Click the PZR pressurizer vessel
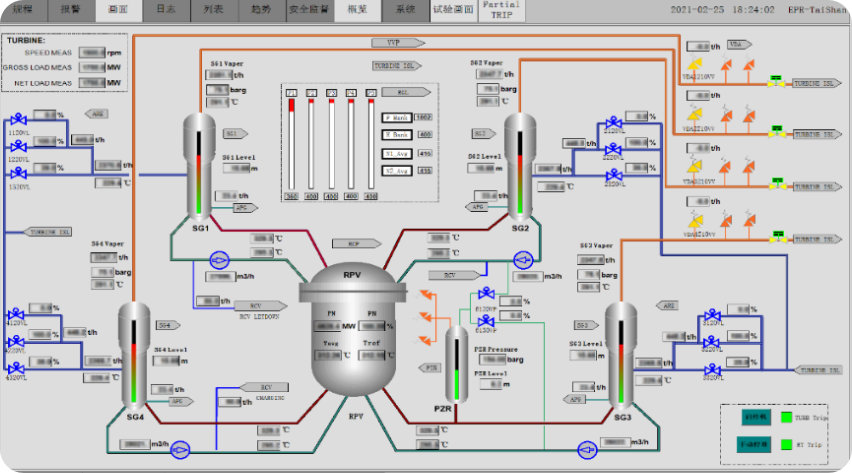The image size is (852, 473). [456, 365]
